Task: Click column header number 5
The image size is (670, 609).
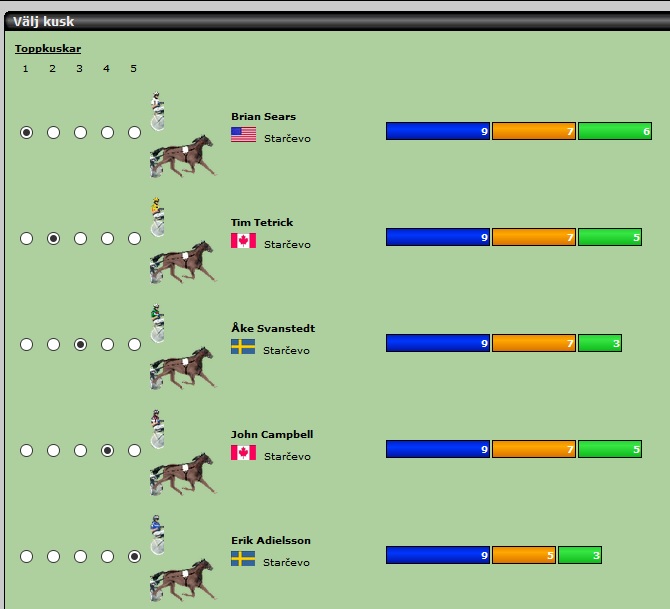Action: (x=133, y=68)
